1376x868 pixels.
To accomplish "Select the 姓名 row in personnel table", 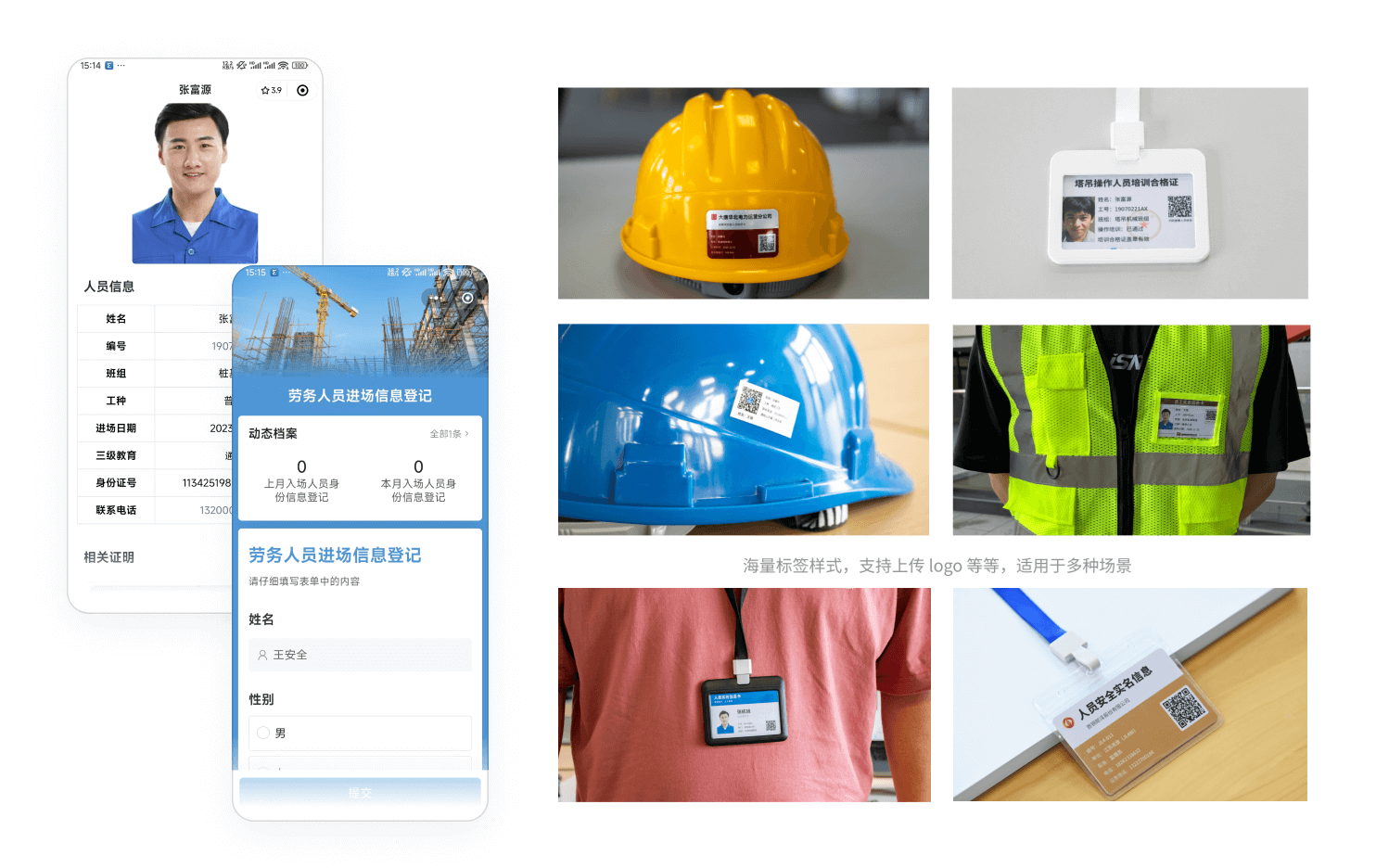I will pyautogui.click(x=156, y=318).
